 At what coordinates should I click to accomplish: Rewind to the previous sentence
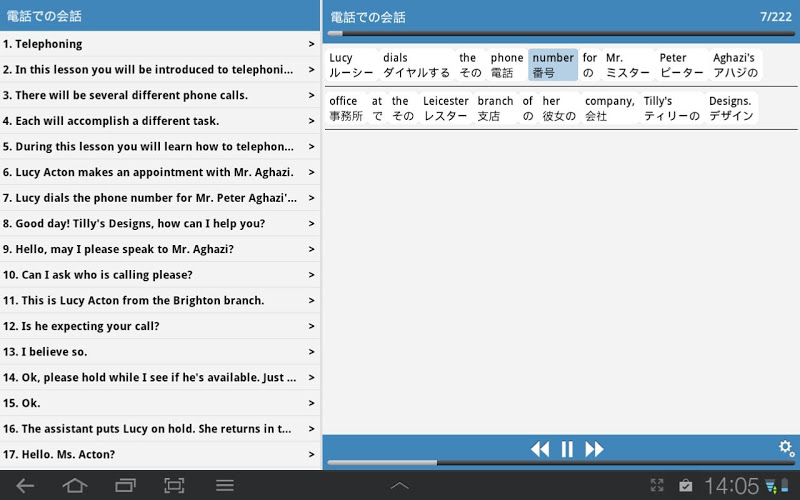pyautogui.click(x=540, y=449)
